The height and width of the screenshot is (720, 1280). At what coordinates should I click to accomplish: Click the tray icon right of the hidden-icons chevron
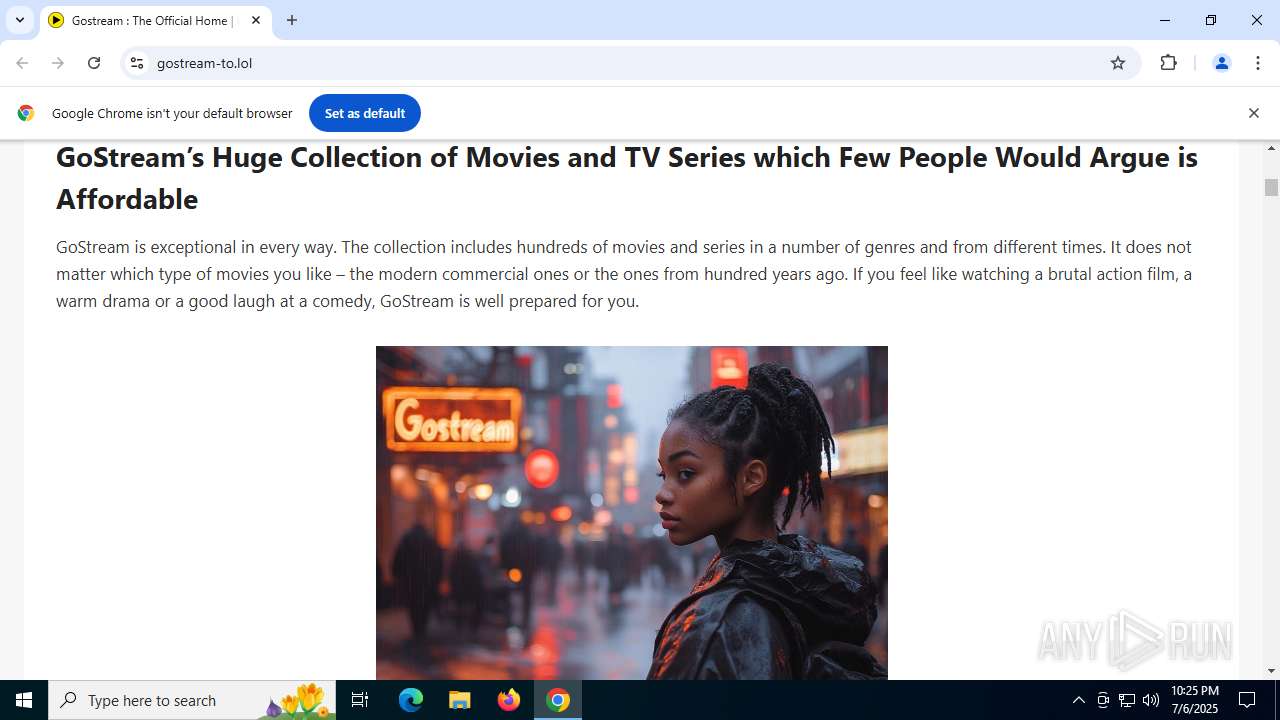point(1103,700)
